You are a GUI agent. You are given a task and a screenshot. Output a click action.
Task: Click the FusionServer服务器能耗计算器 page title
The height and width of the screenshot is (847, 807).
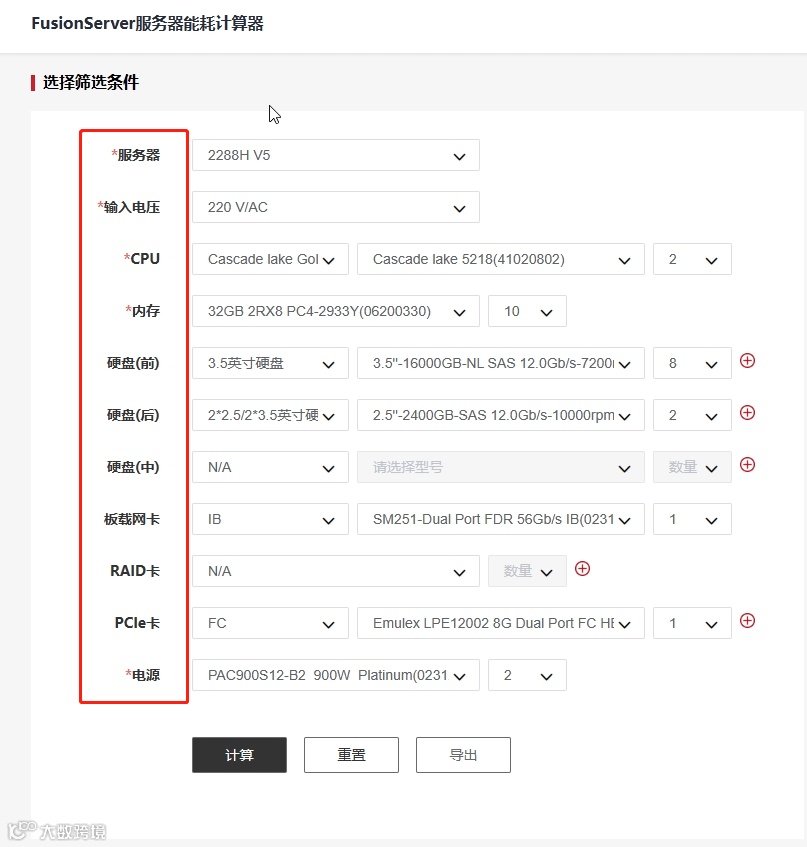pyautogui.click(x=147, y=24)
